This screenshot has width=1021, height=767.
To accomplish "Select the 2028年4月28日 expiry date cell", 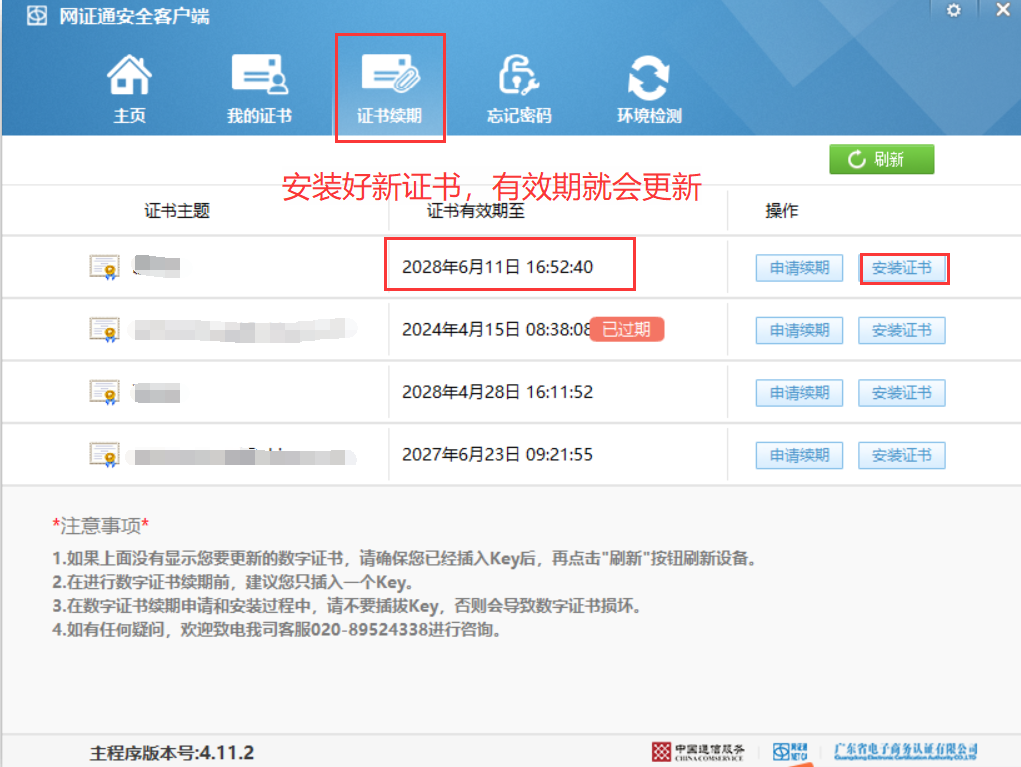I will click(497, 392).
